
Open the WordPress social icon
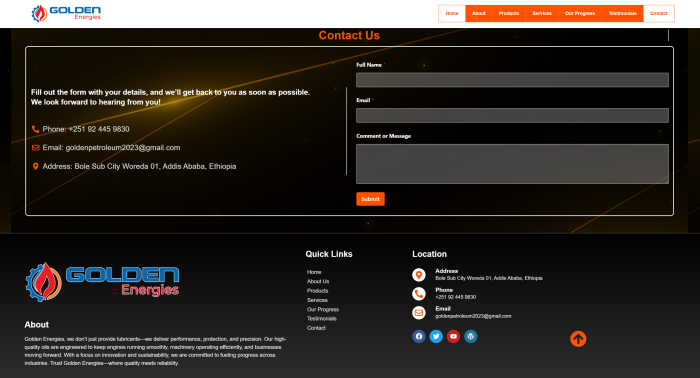pyautogui.click(x=471, y=336)
